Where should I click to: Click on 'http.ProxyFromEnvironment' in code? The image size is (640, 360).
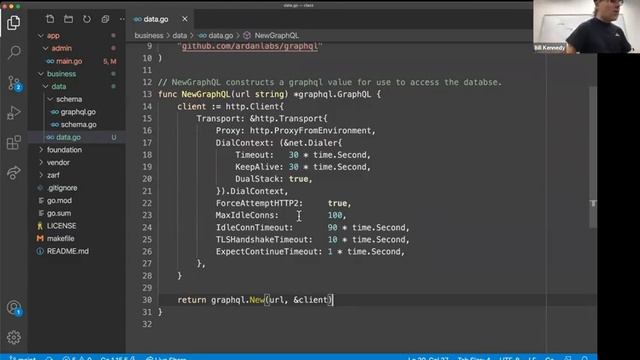click(310, 131)
